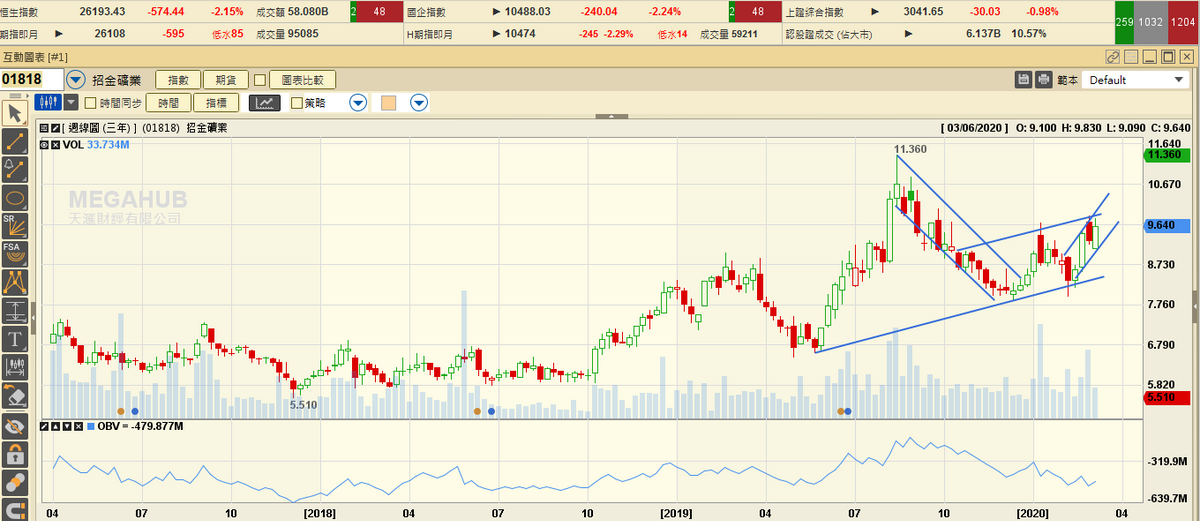1200x521 pixels.
Task: Open stock code dropdown next to 01818
Action: (76, 80)
